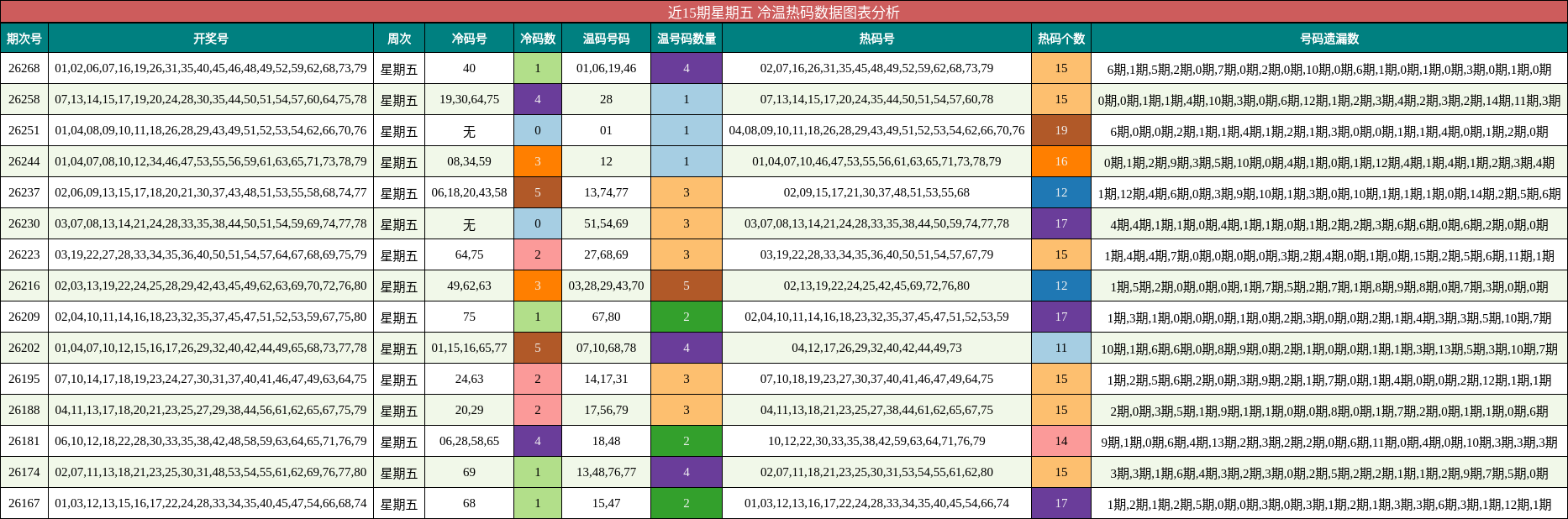Screen dimensions: 1568x519
Task: Click cold number 40 in row 26268
Action: pyautogui.click(x=469, y=68)
